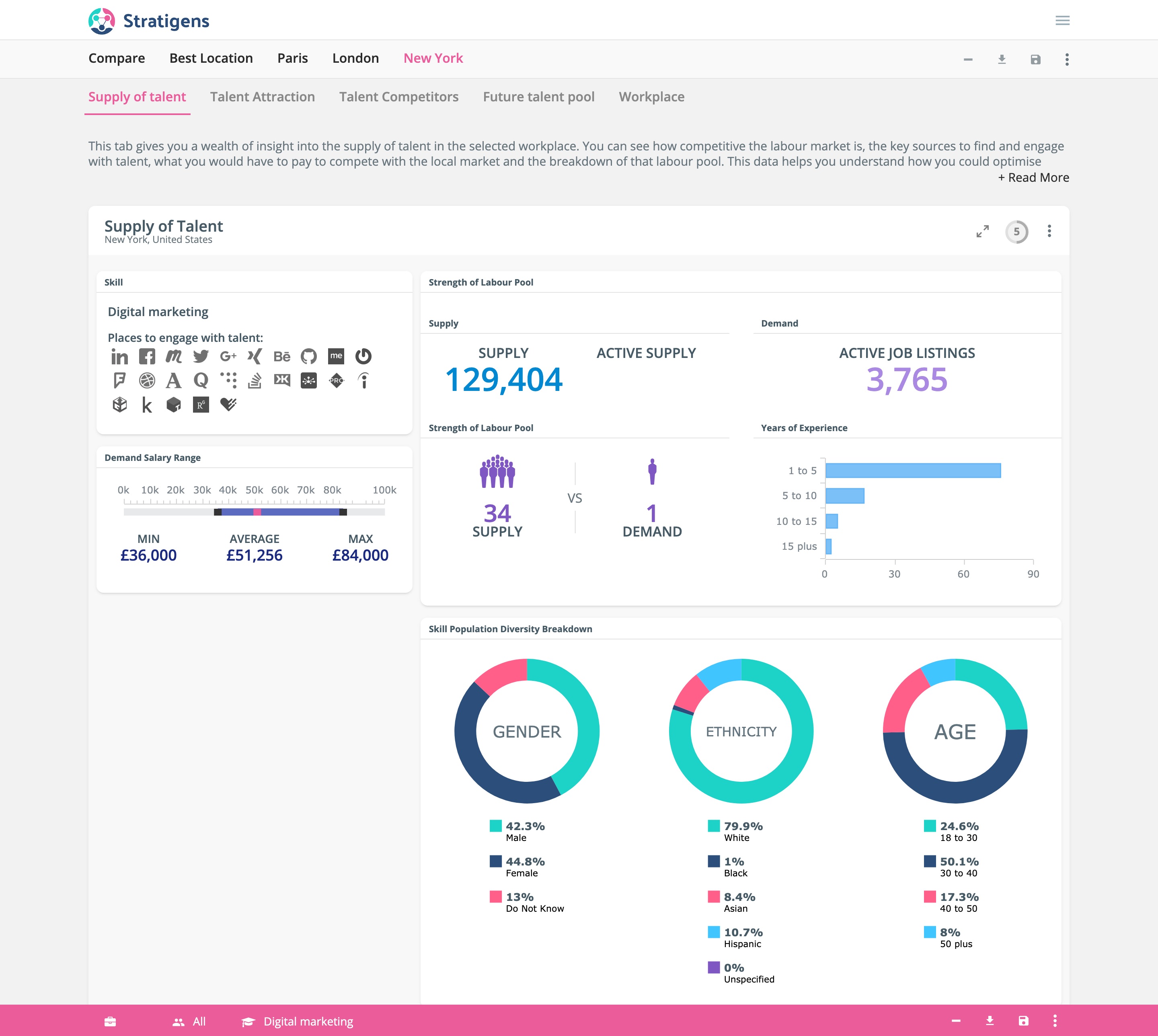The height and width of the screenshot is (1036, 1158).
Task: Click the briefcase icon in pink bar
Action: 111,1021
